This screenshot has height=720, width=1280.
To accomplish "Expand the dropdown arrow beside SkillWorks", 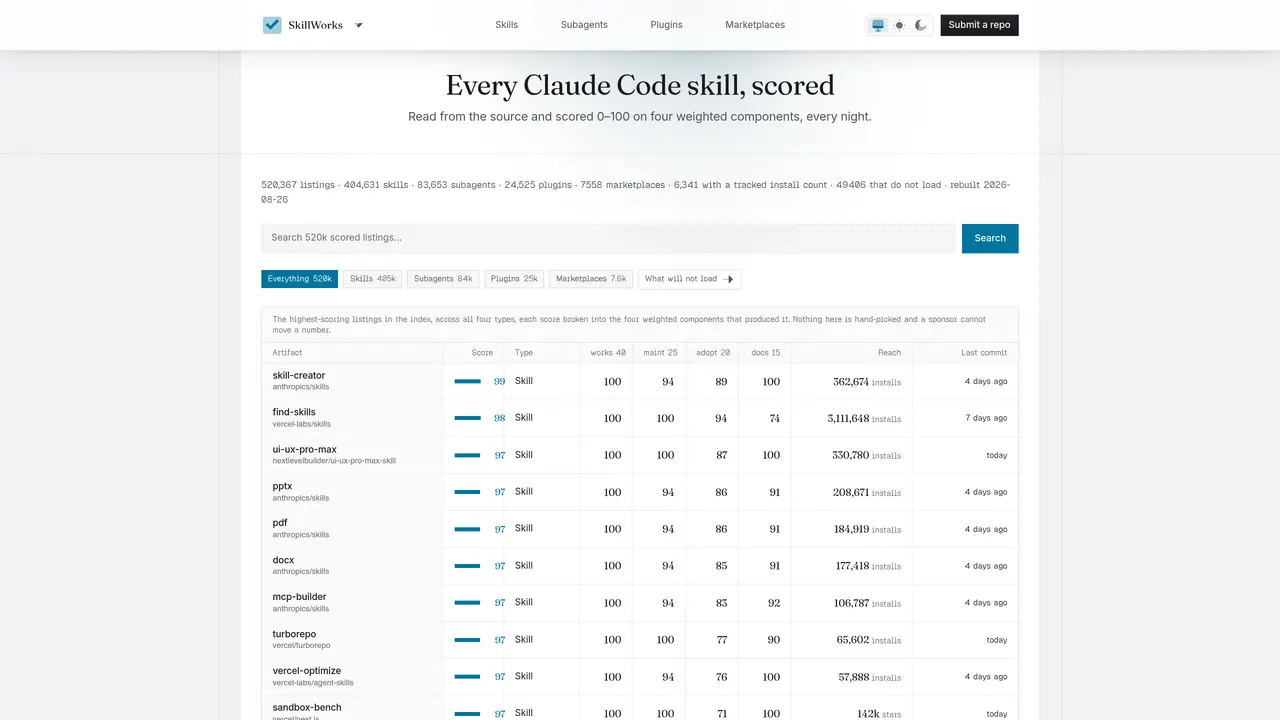I will pos(359,25).
